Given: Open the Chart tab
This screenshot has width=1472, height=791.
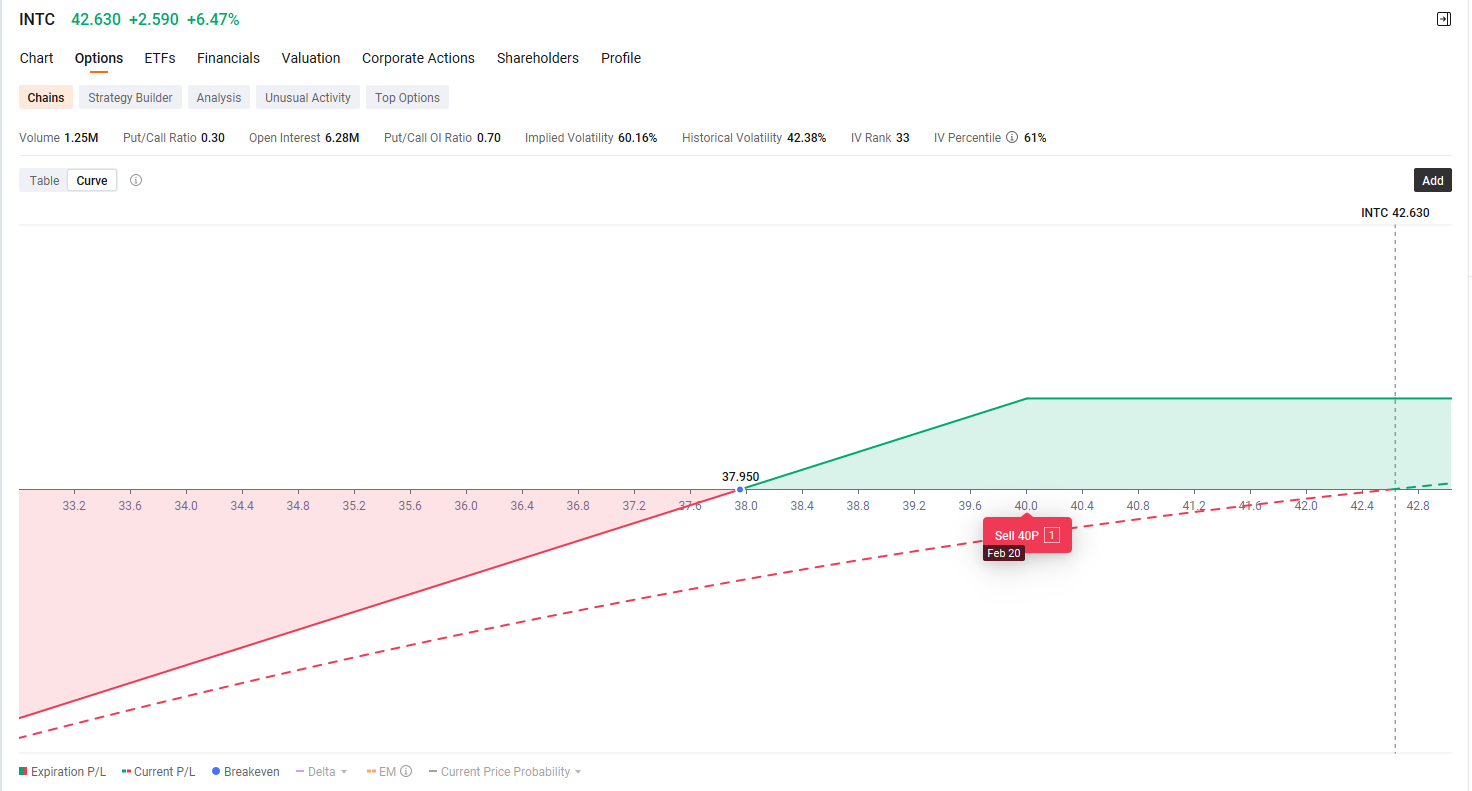Looking at the screenshot, I should pos(37,58).
